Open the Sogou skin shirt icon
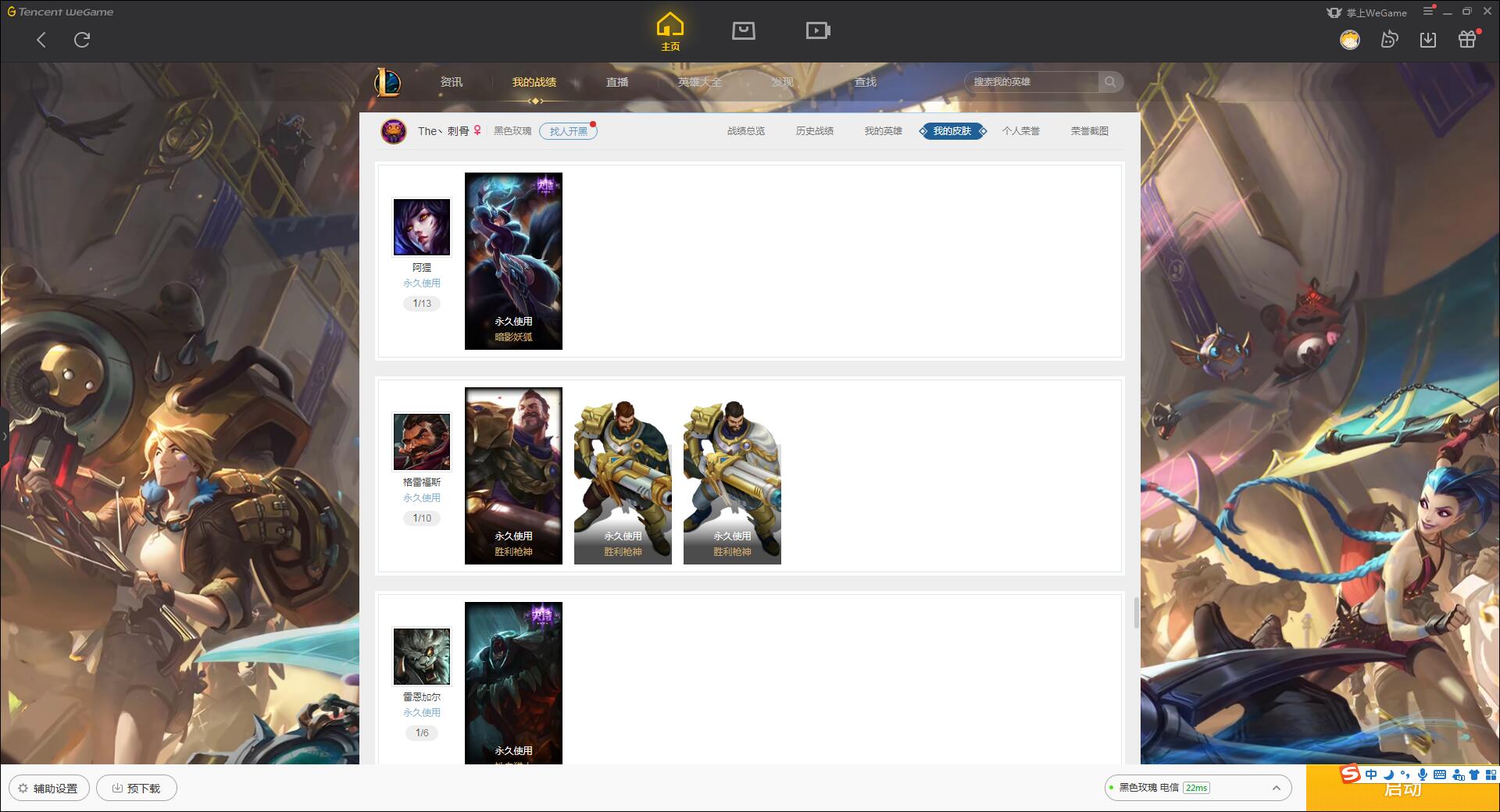 [1474, 775]
